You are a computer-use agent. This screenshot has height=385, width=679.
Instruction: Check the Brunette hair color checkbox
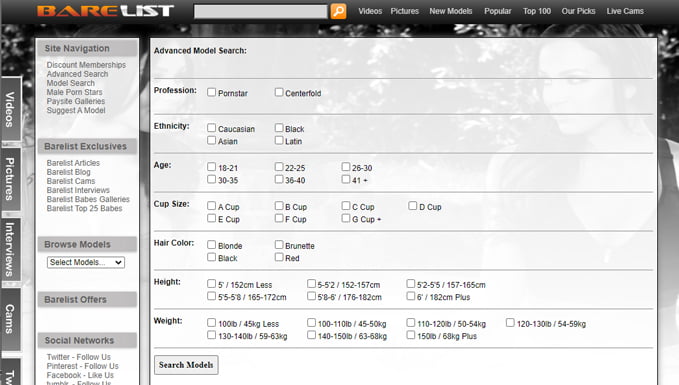coord(279,245)
